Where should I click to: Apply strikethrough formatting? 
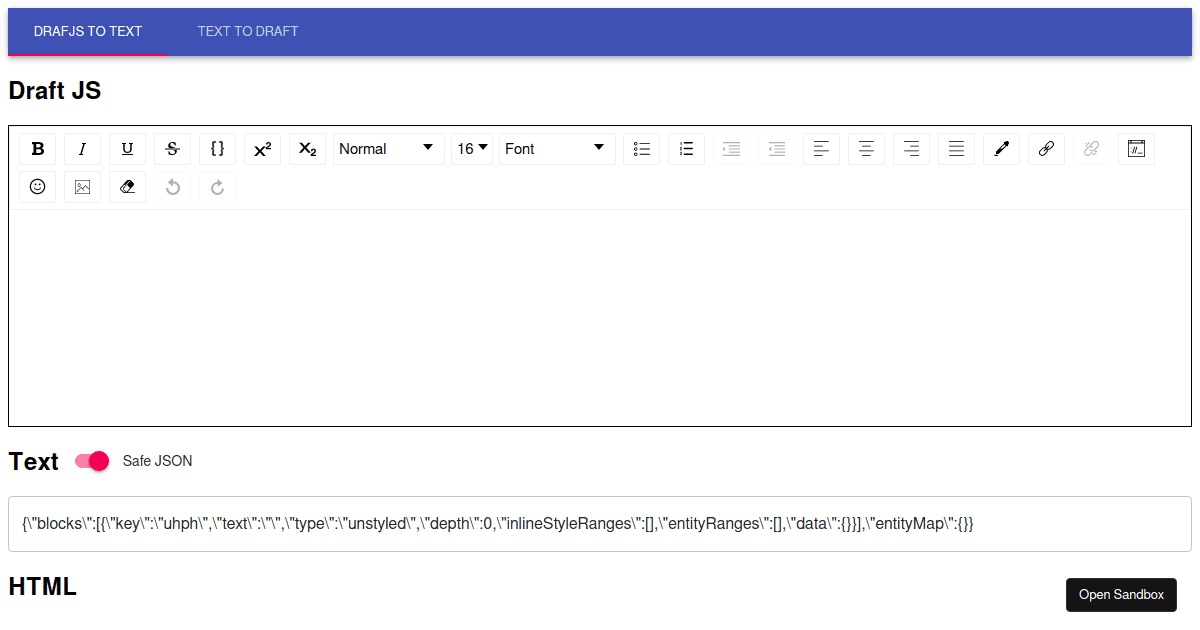coord(172,148)
